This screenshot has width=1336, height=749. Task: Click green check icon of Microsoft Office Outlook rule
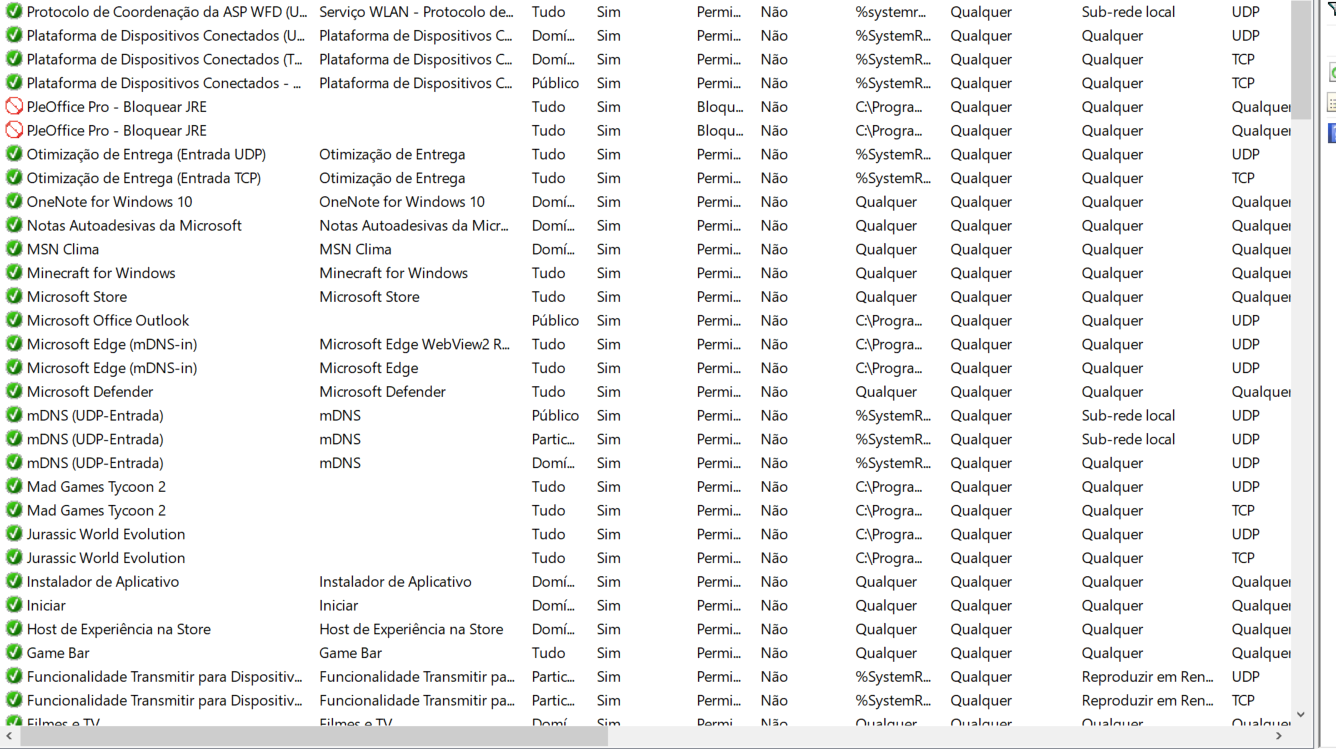point(14,321)
